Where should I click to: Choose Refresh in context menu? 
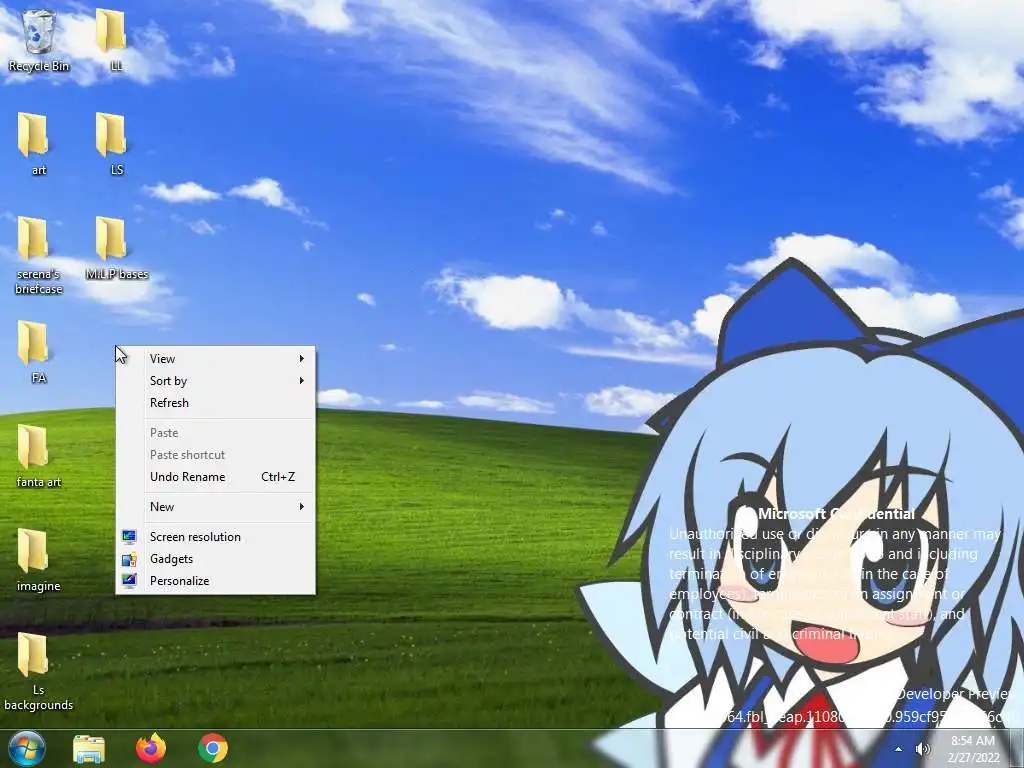(x=216, y=403)
